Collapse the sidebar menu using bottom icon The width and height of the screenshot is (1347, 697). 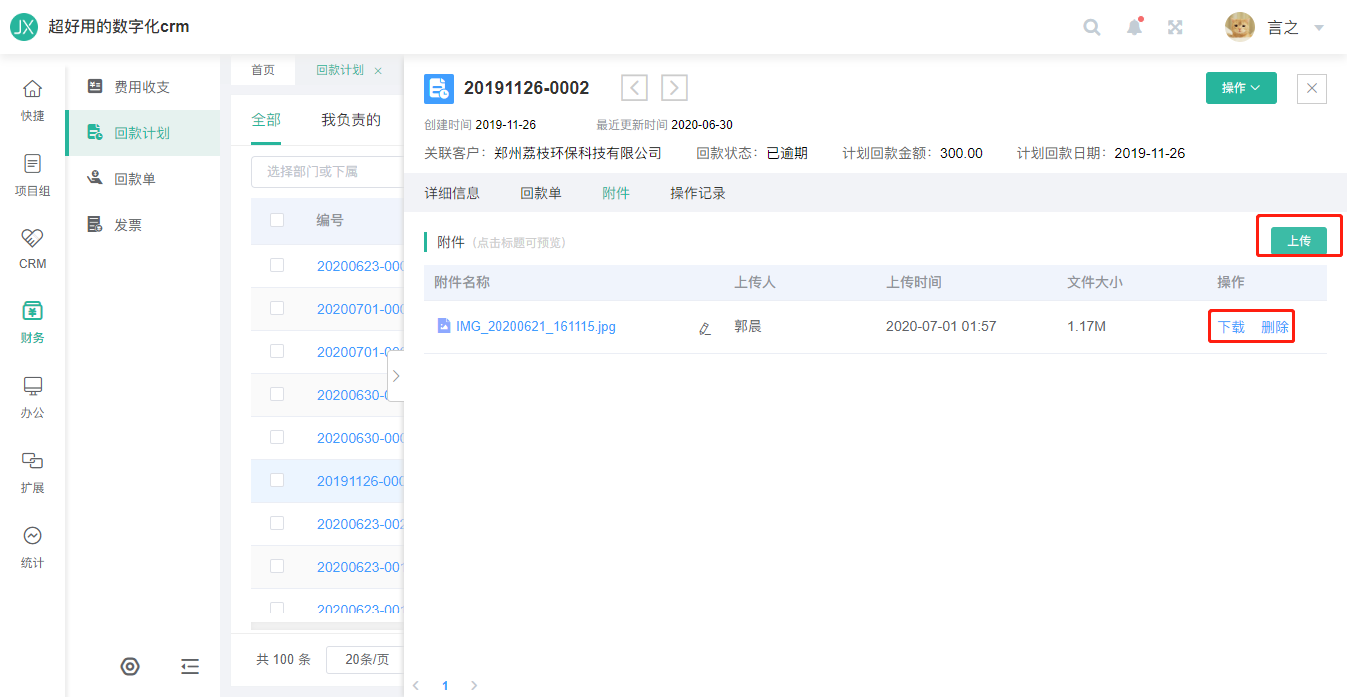pos(190,666)
